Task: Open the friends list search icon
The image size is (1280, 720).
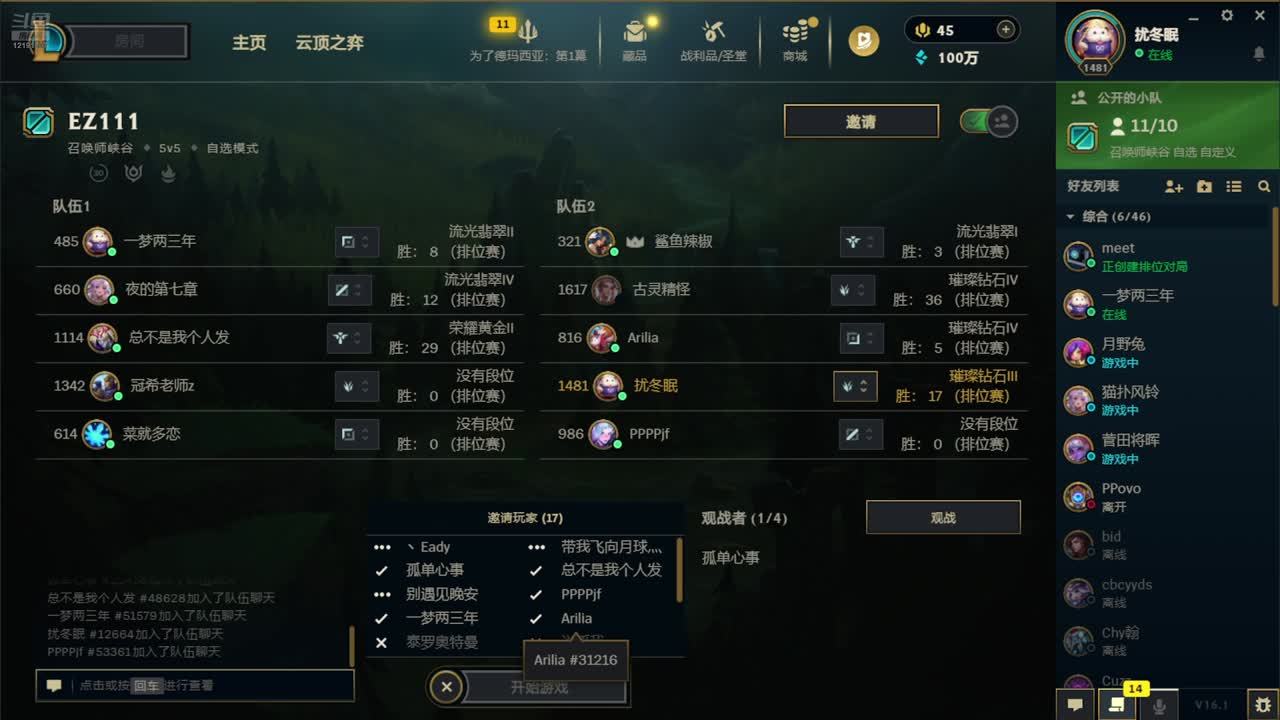Action: (1264, 187)
